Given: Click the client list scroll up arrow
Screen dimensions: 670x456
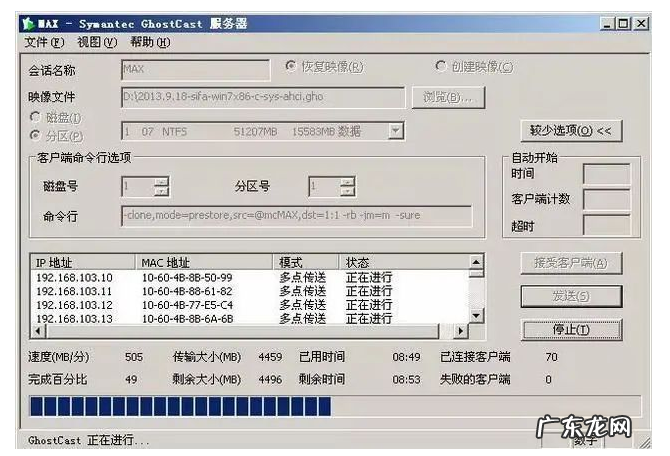Looking at the screenshot, I should coord(476,261).
